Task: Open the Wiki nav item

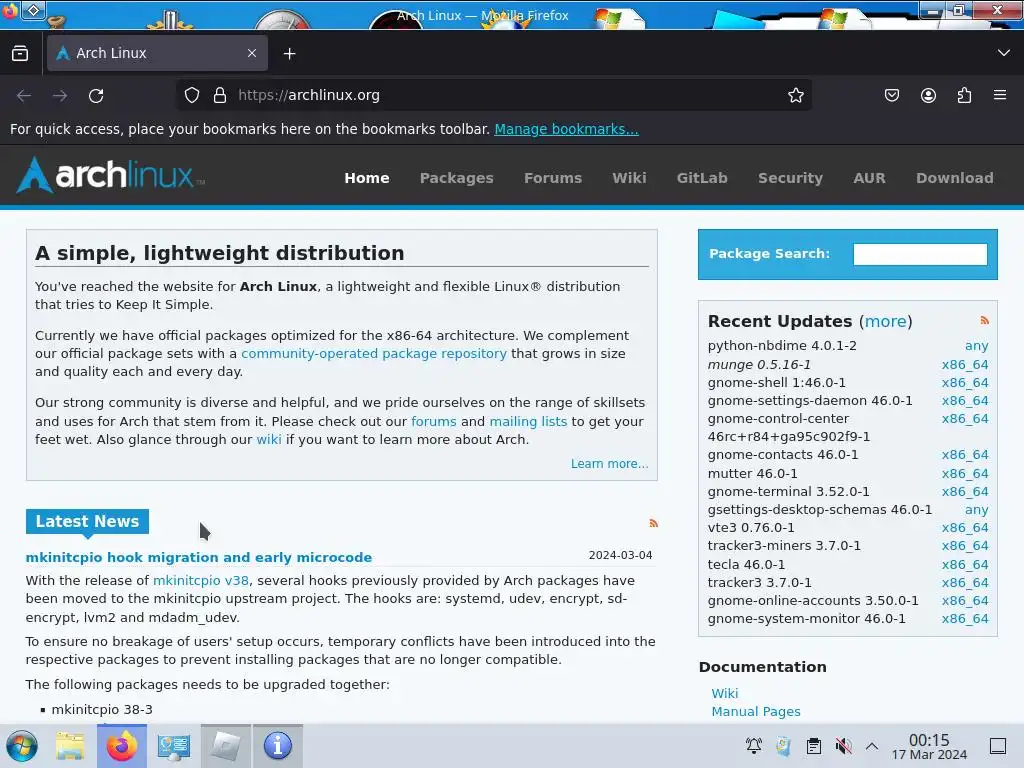Action: coord(629,178)
